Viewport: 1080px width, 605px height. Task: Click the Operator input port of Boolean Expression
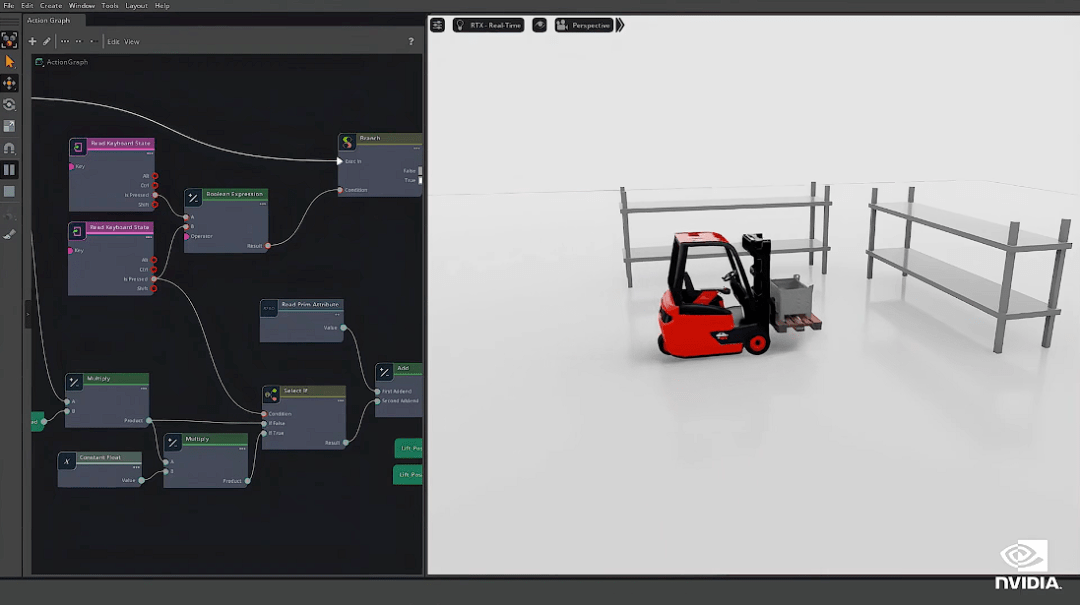[187, 236]
